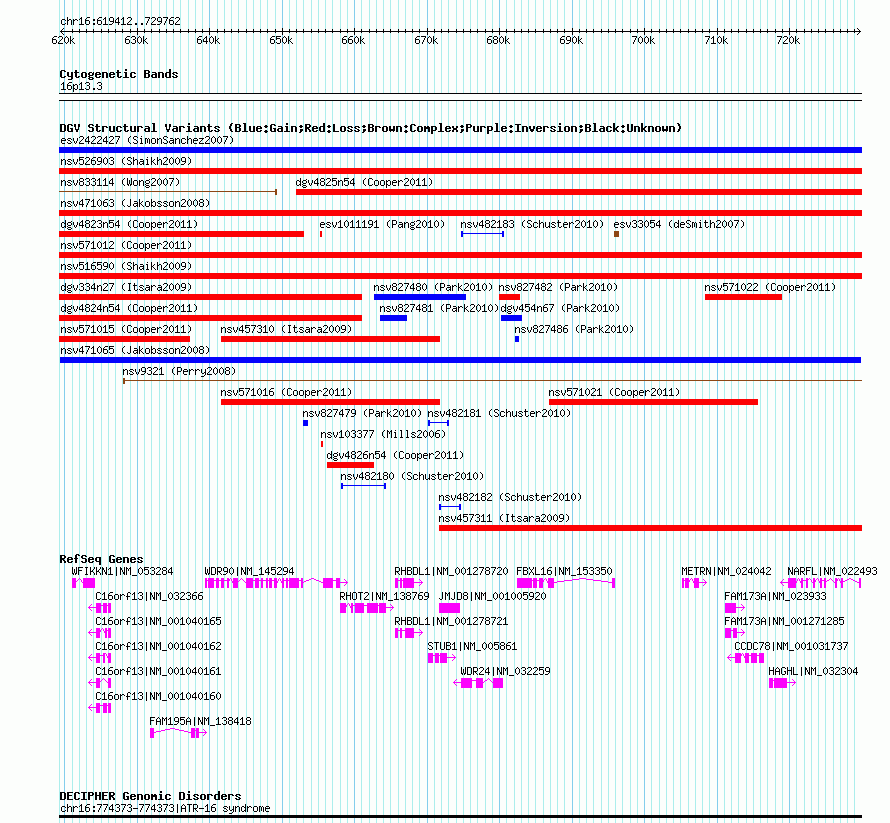Click the METRN NM_024042 gene glyph

click(x=694, y=583)
